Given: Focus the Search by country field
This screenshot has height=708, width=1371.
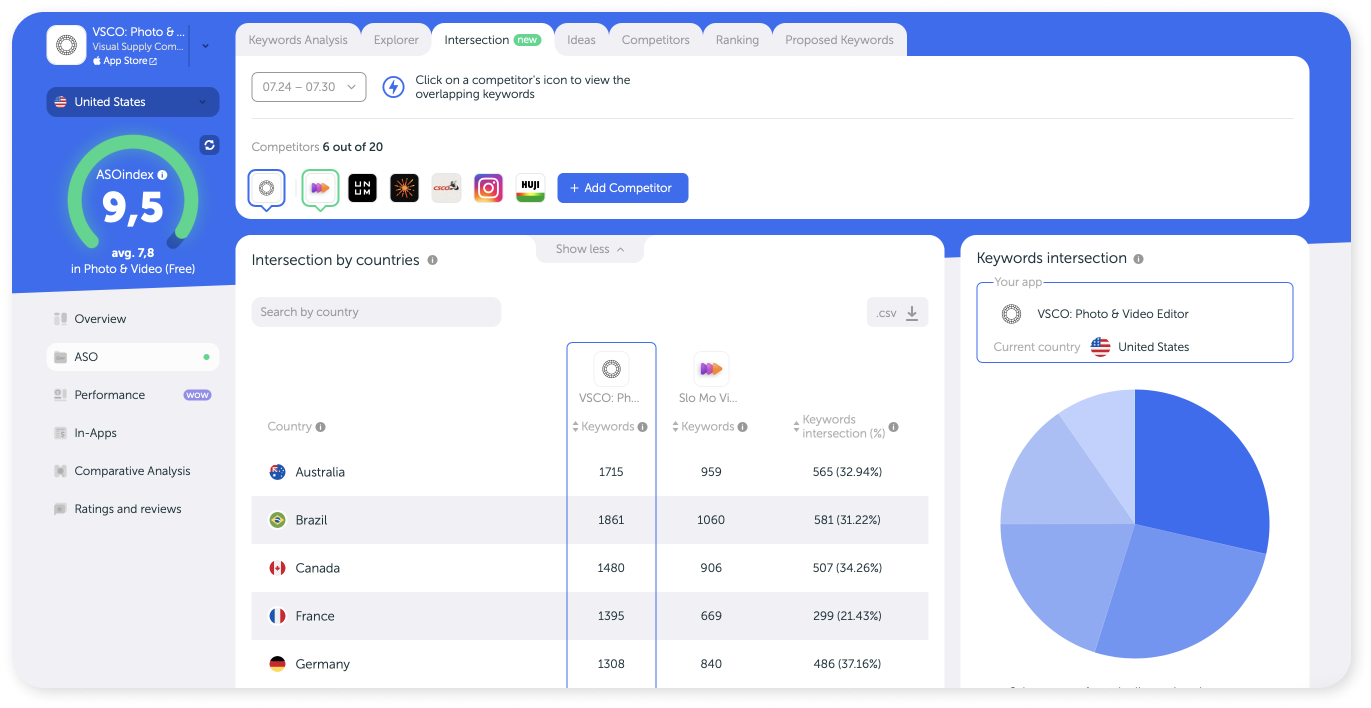Looking at the screenshot, I should click(376, 312).
